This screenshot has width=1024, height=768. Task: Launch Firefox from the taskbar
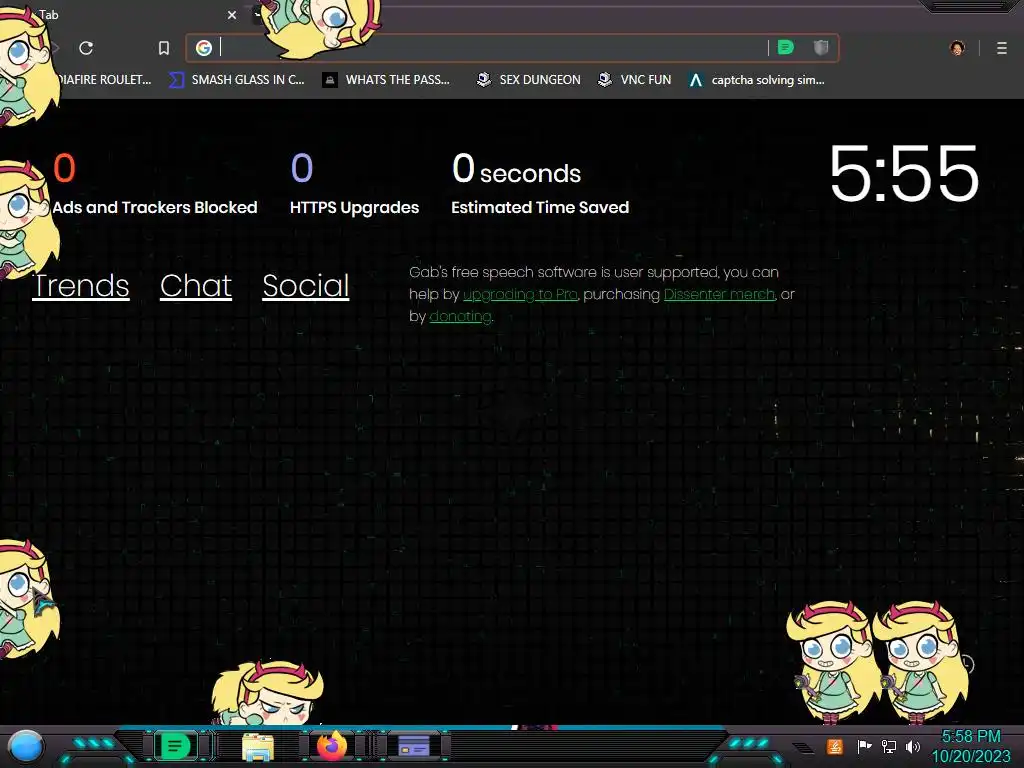pos(332,746)
